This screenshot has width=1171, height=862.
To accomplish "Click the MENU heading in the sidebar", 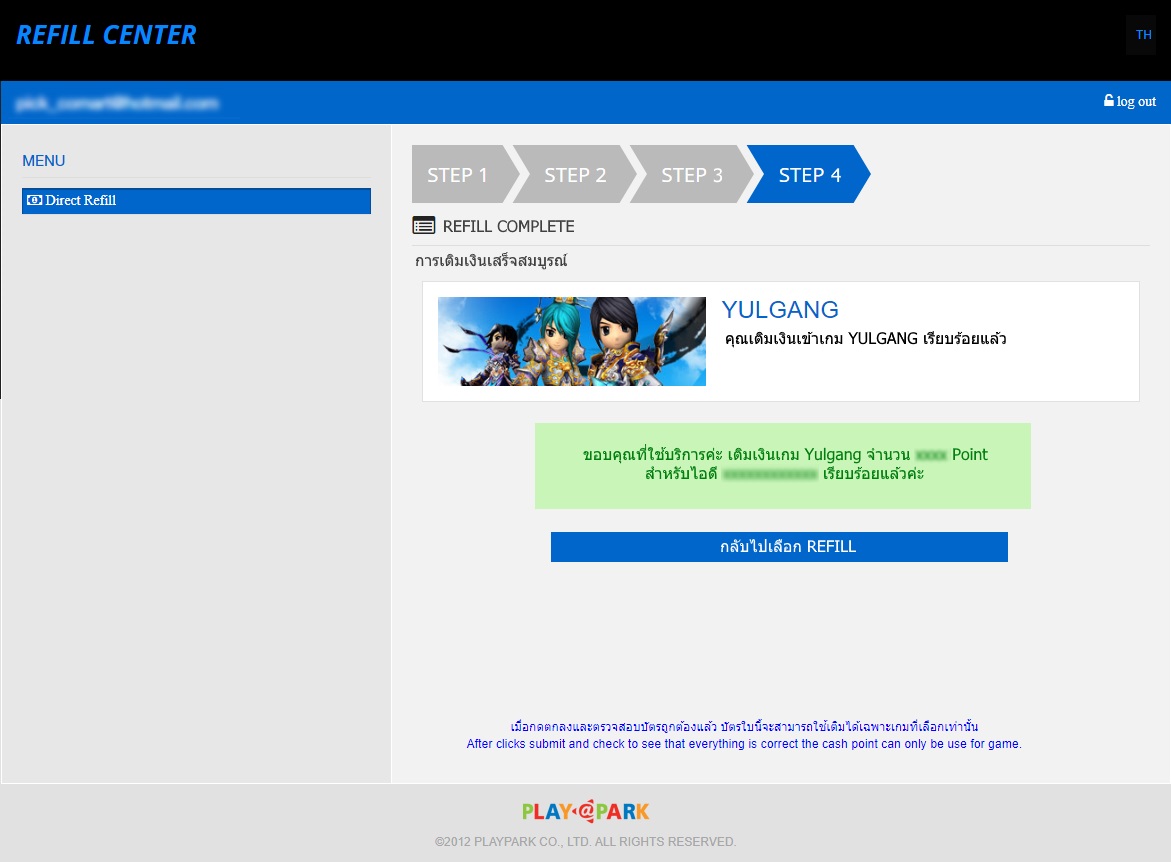I will (x=43, y=161).
